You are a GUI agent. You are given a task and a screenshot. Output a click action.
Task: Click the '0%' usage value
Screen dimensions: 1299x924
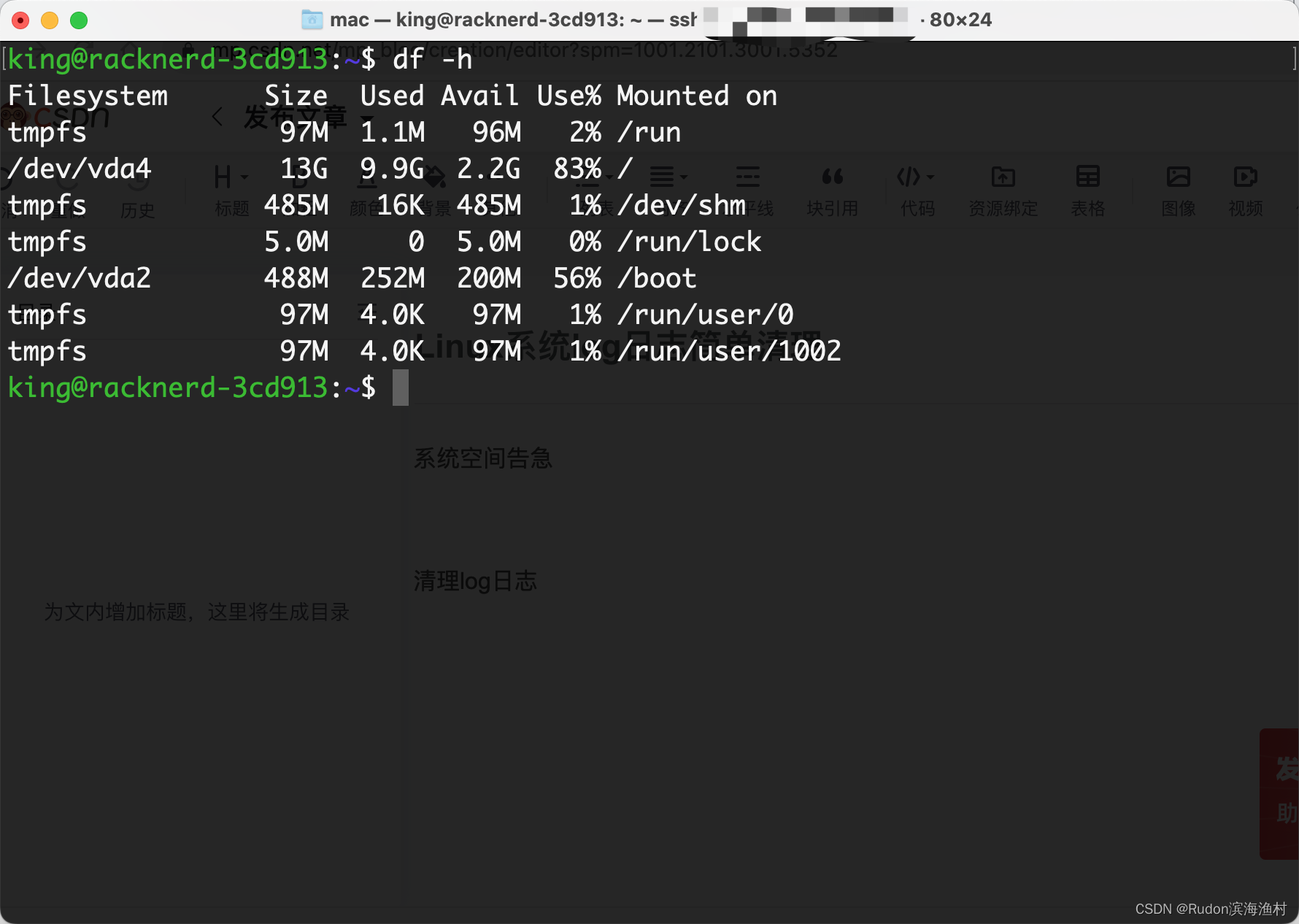585,242
